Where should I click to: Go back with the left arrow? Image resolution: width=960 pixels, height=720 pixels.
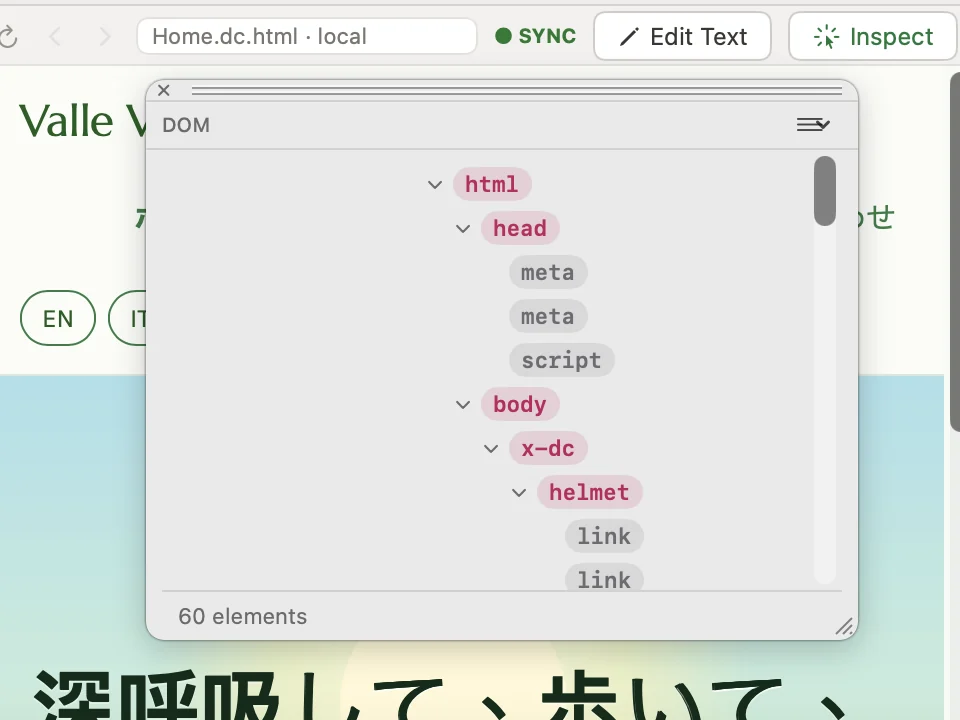(x=55, y=37)
